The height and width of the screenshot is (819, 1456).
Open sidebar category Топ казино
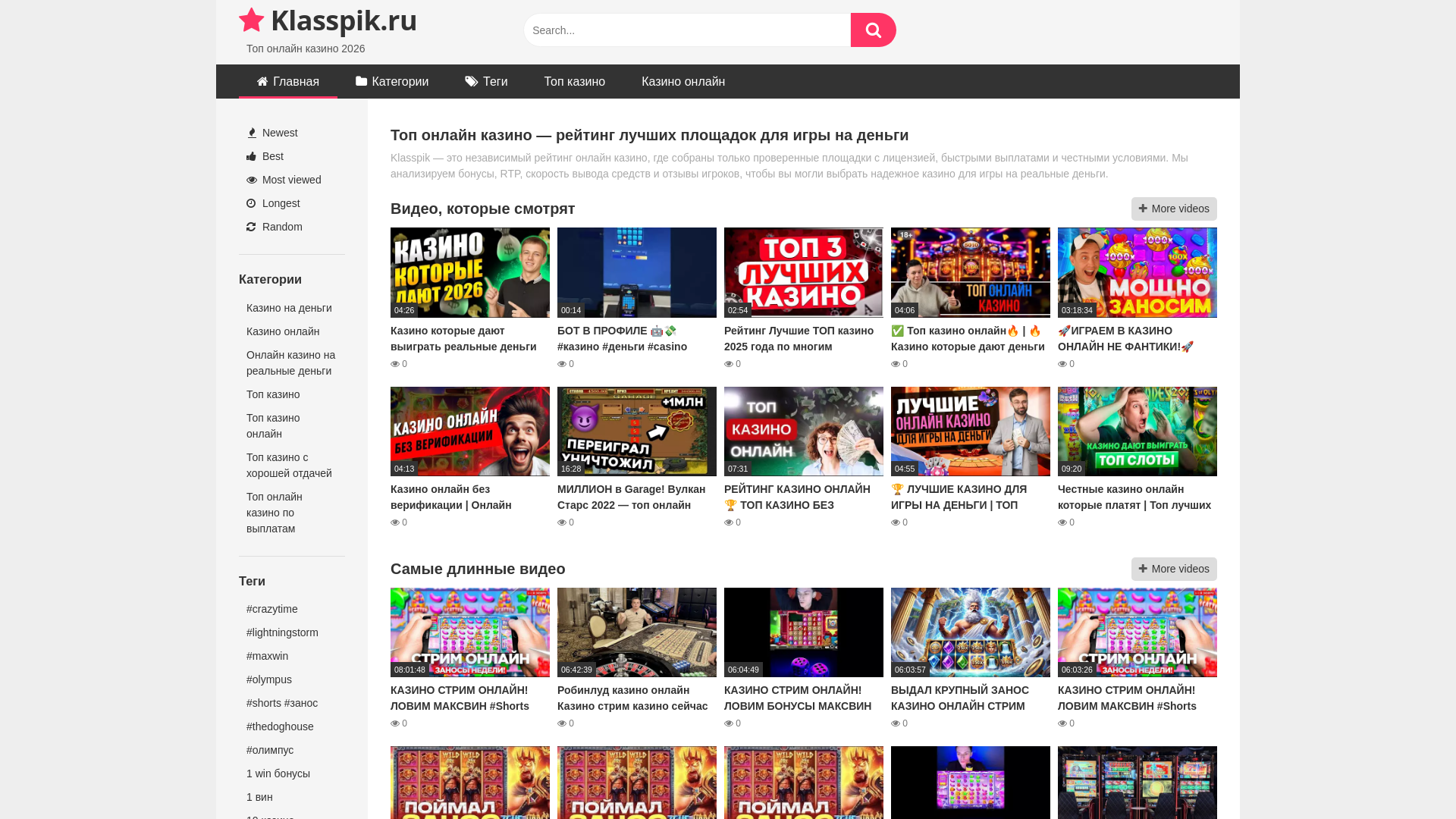point(273,394)
